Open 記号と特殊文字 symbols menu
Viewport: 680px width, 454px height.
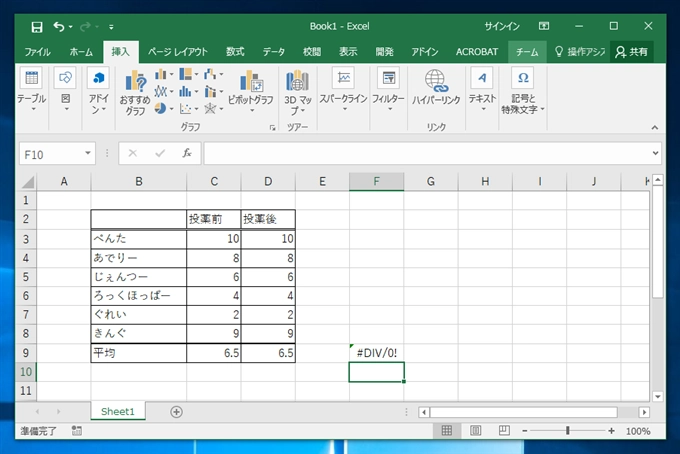pos(523,91)
